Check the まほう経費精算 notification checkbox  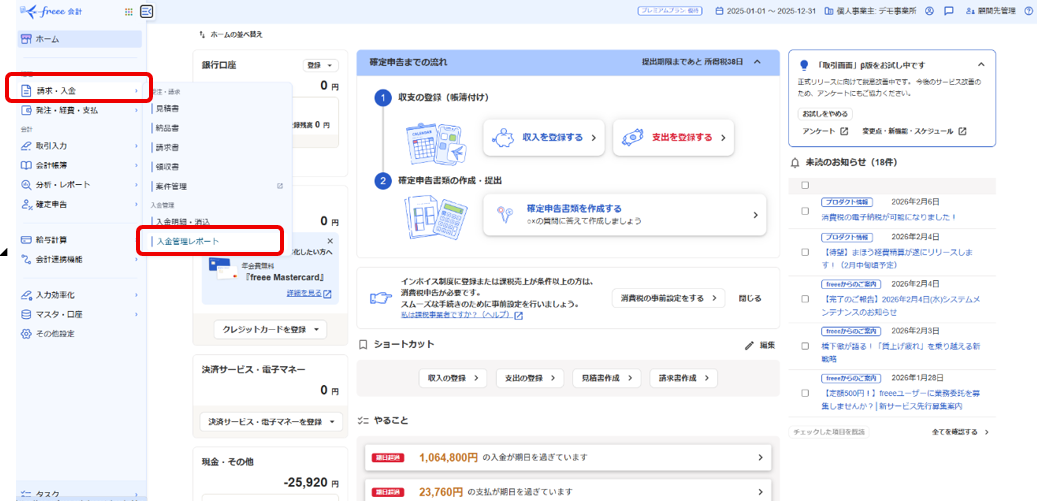(805, 252)
